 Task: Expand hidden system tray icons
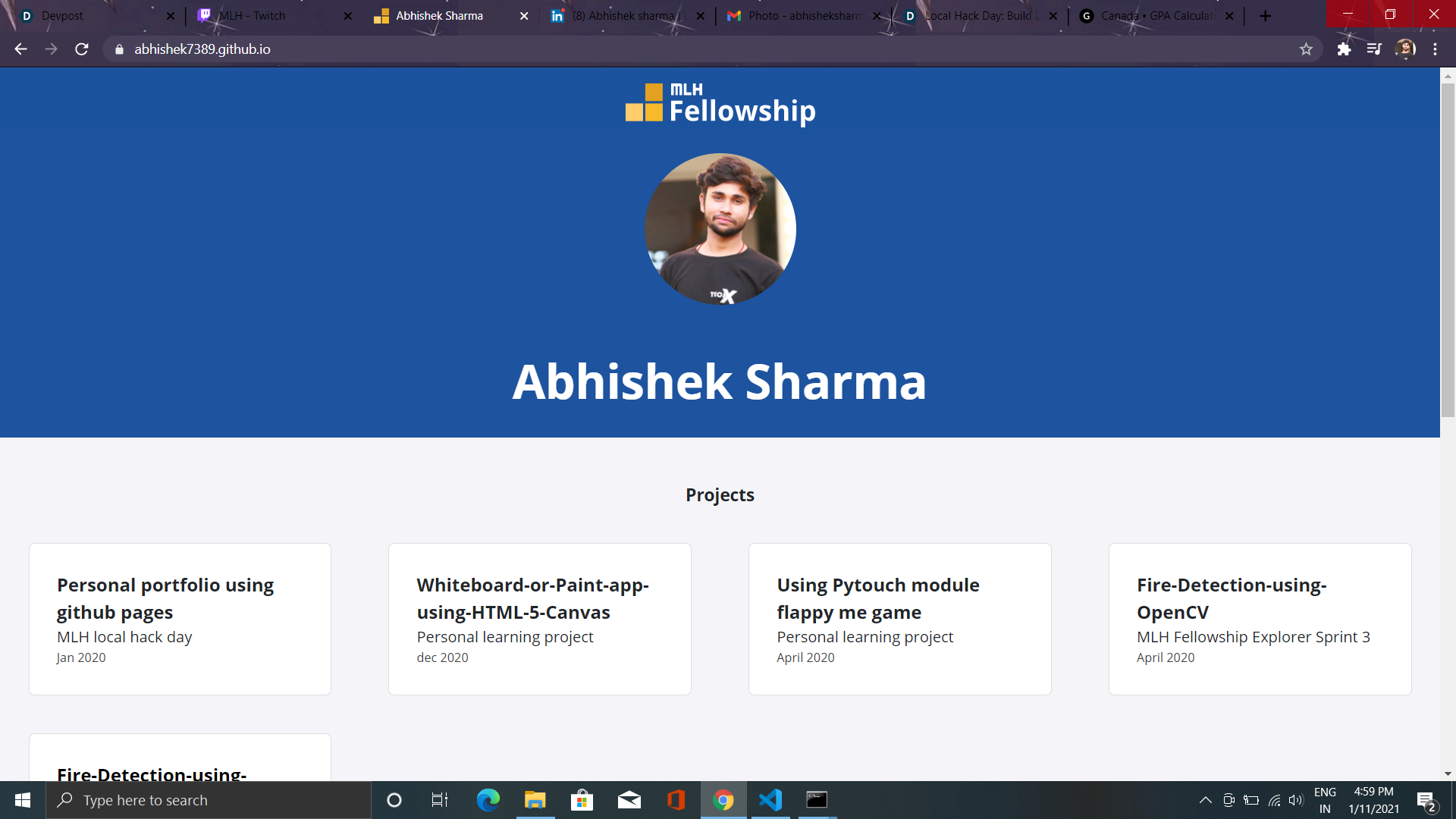[x=1205, y=800]
